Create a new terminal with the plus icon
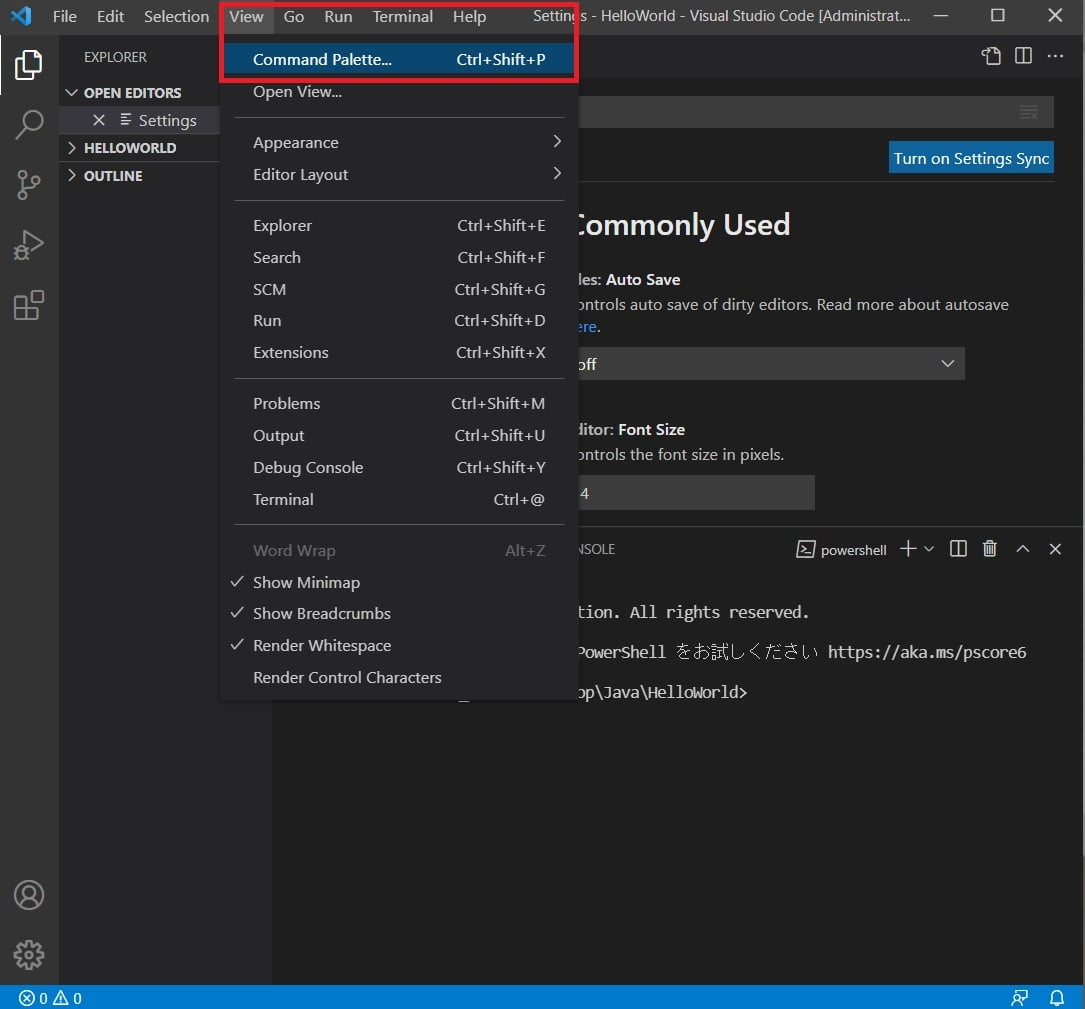 coord(906,548)
